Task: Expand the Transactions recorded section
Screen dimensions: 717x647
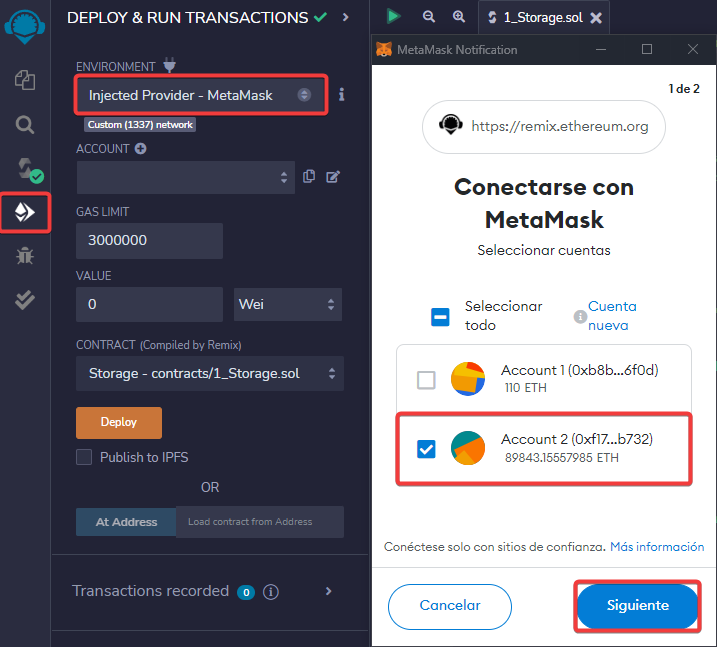Action: point(328,591)
